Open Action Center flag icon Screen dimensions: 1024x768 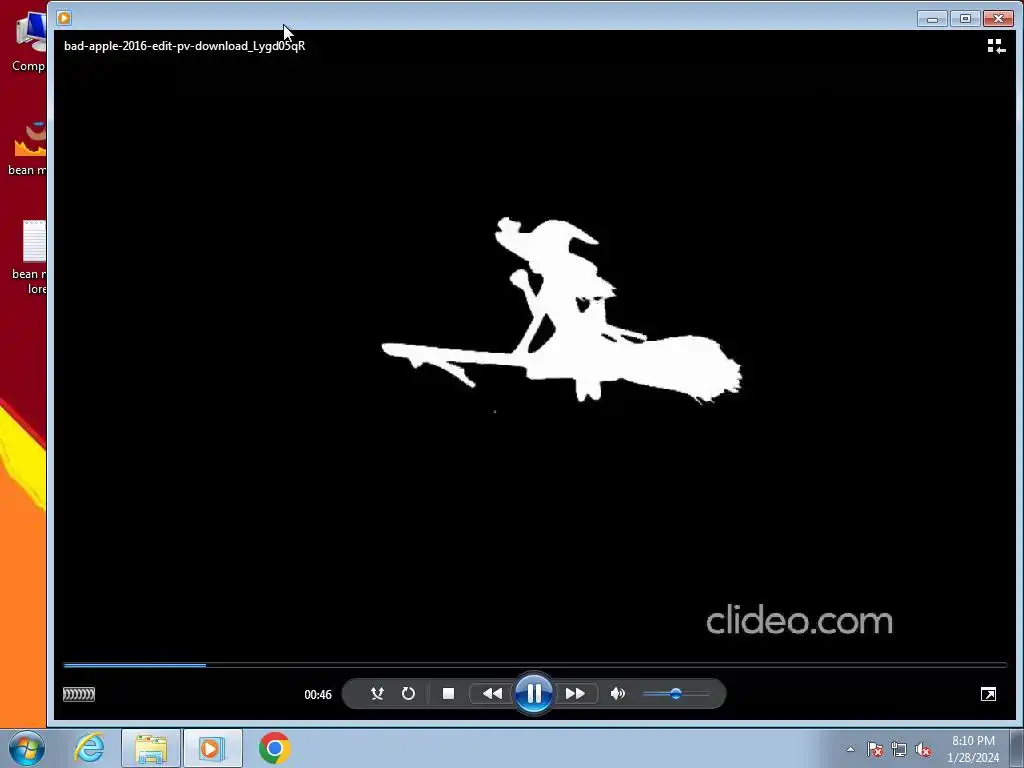pyautogui.click(x=875, y=749)
